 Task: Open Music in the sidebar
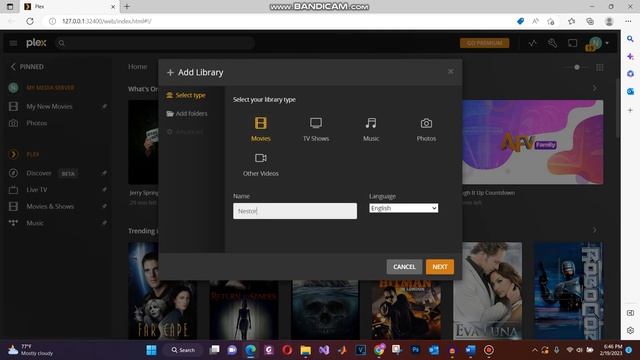pos(35,223)
